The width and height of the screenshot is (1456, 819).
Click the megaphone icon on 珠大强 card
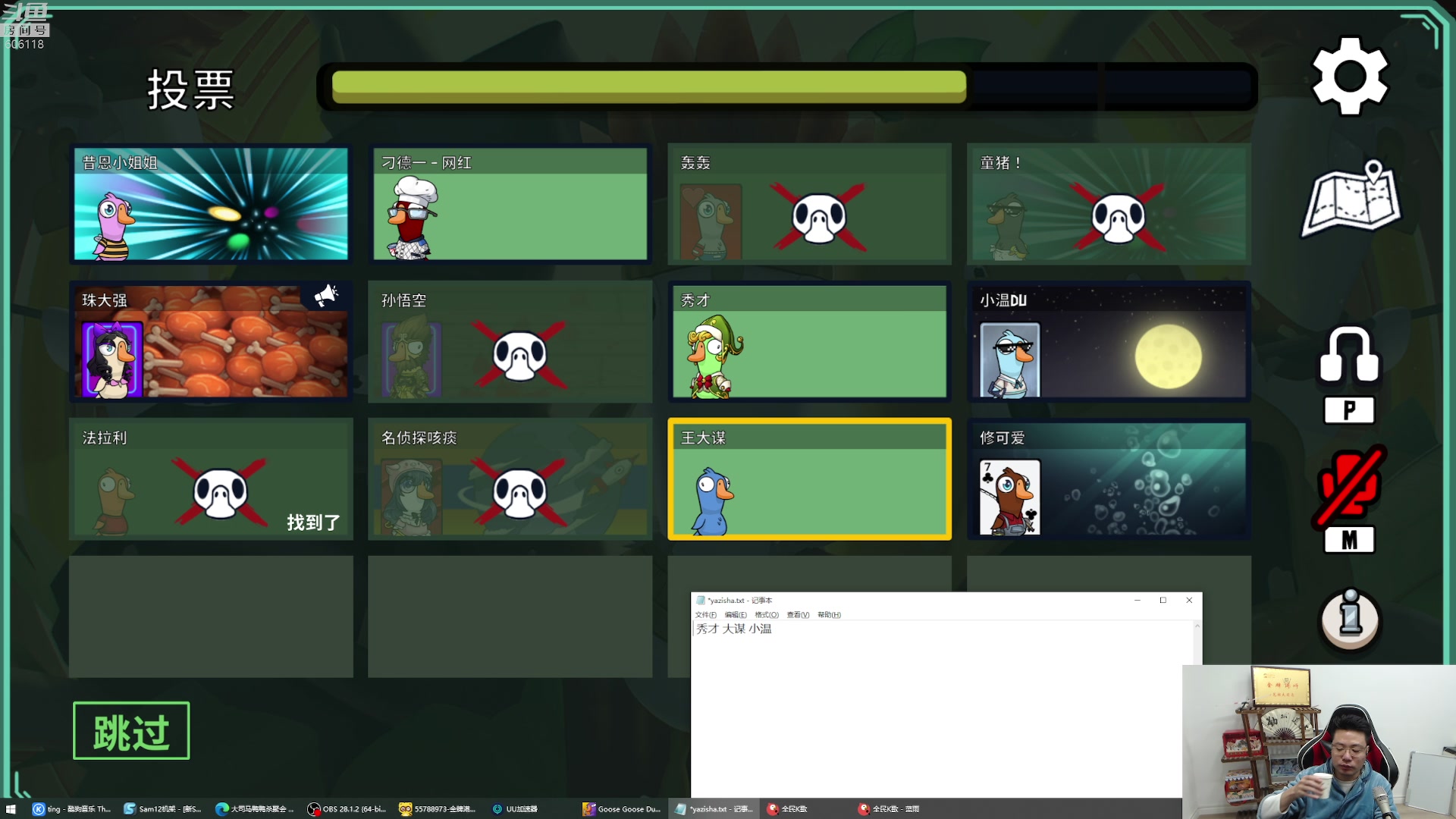point(327,295)
